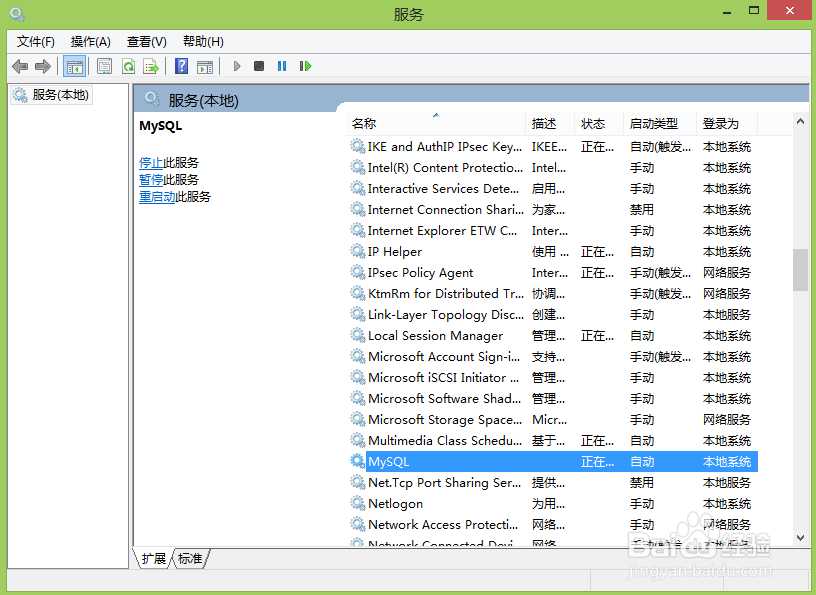Click the Pause Service icon

click(x=282, y=66)
